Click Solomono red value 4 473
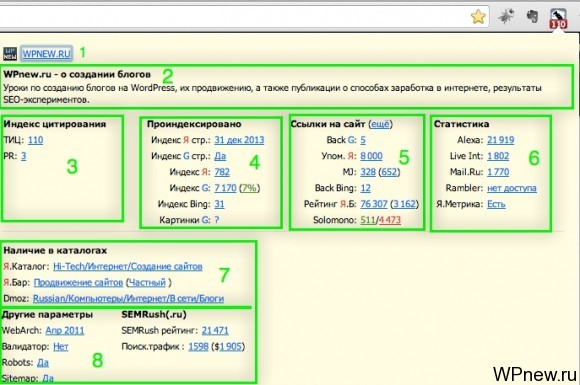 click(x=390, y=220)
